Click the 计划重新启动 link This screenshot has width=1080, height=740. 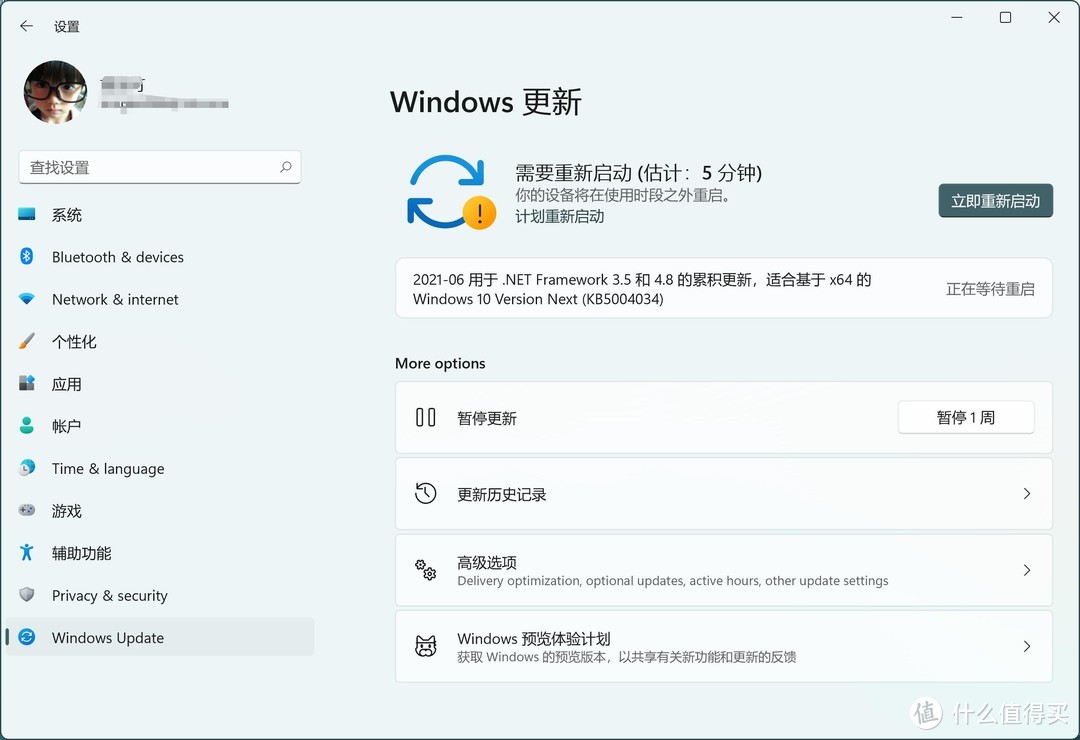pyautogui.click(x=559, y=216)
